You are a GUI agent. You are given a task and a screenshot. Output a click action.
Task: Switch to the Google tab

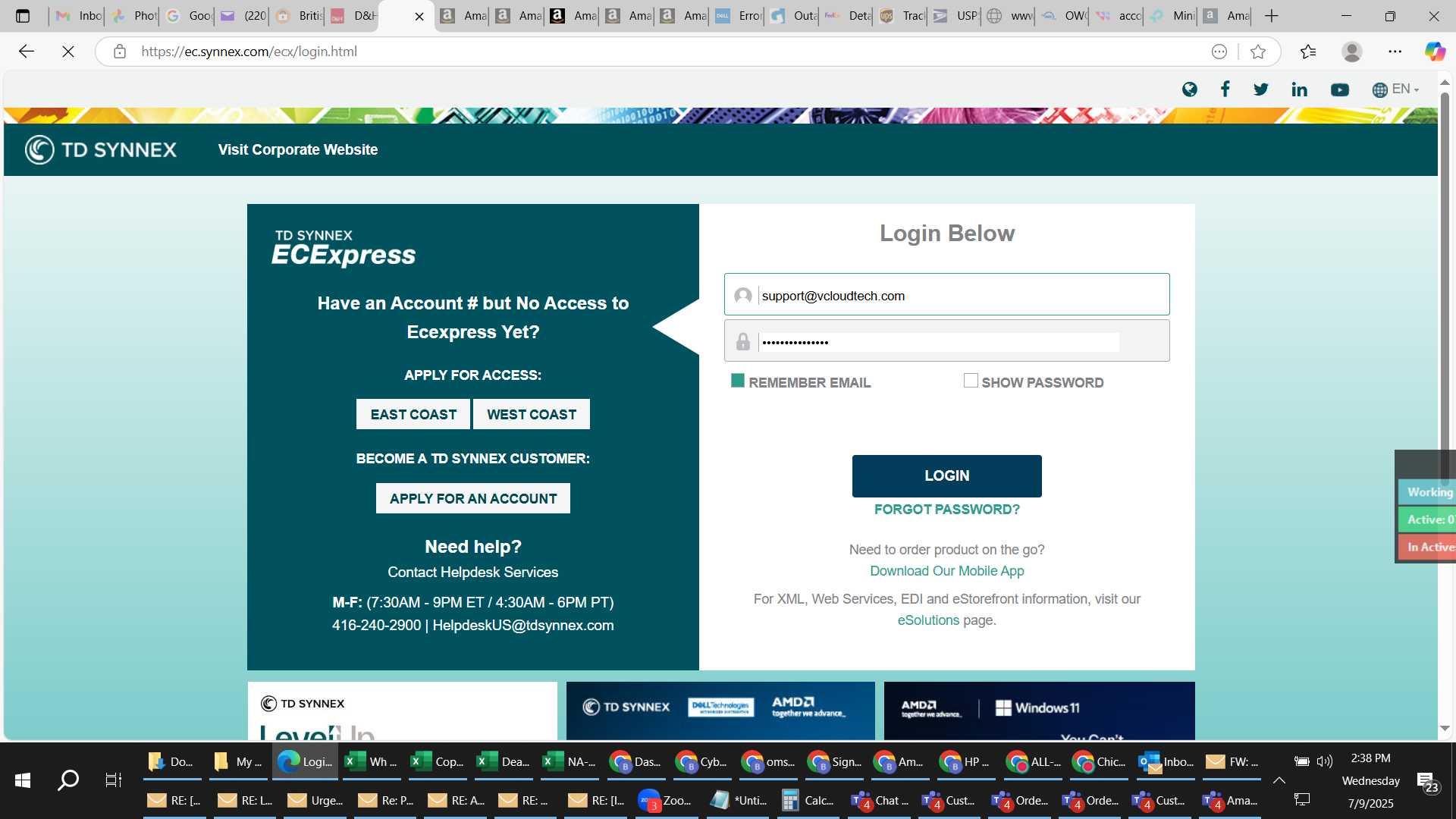tap(189, 16)
